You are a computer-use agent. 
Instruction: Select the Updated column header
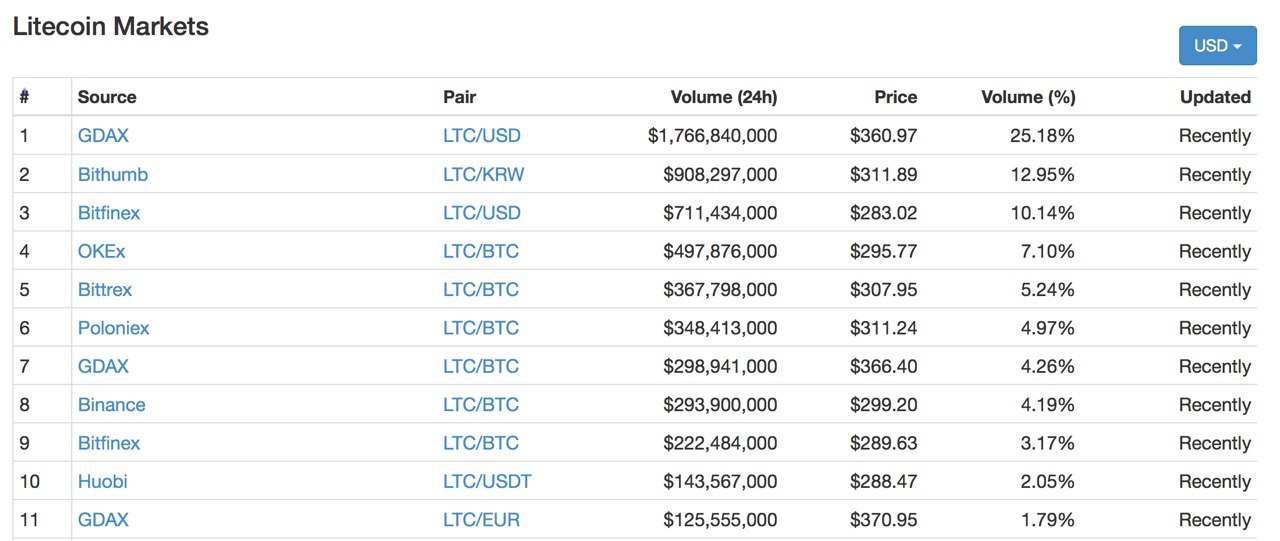tap(1215, 97)
